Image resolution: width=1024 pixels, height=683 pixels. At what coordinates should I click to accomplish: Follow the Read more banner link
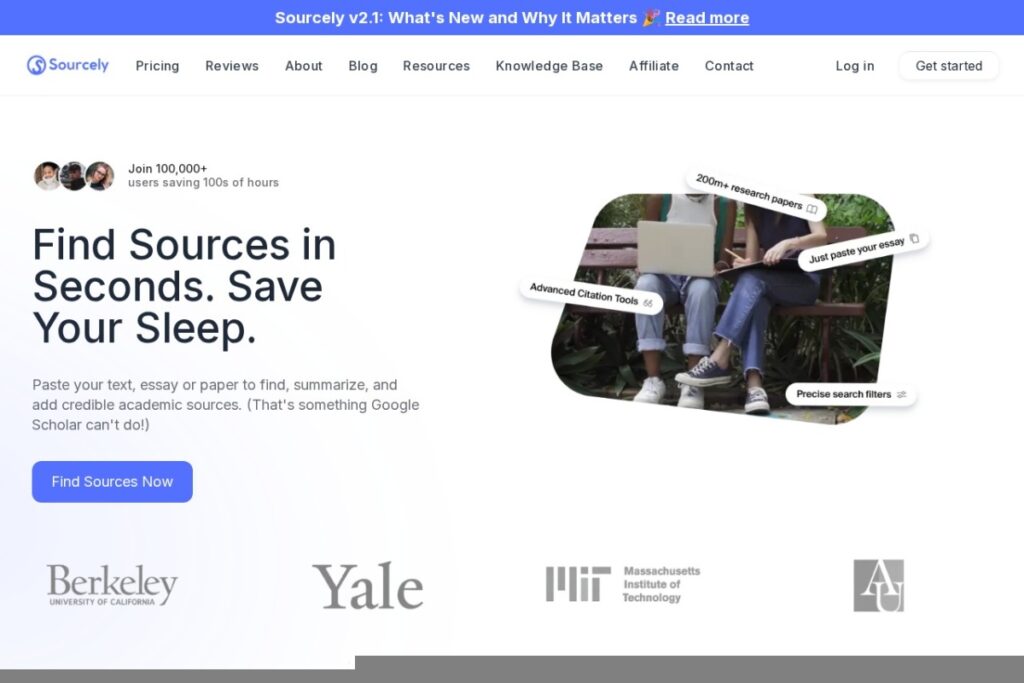pos(707,18)
